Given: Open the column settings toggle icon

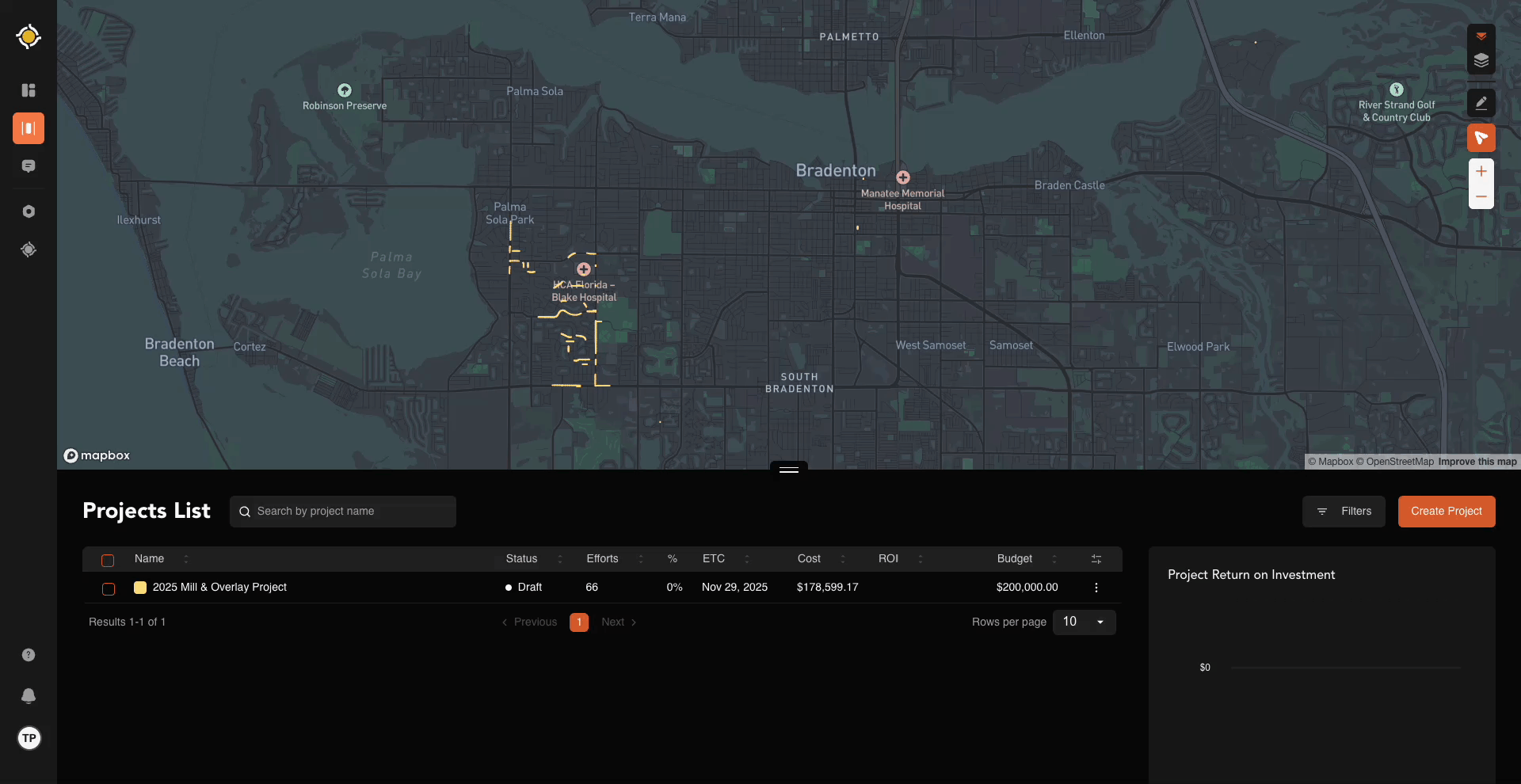Looking at the screenshot, I should pos(1096,559).
